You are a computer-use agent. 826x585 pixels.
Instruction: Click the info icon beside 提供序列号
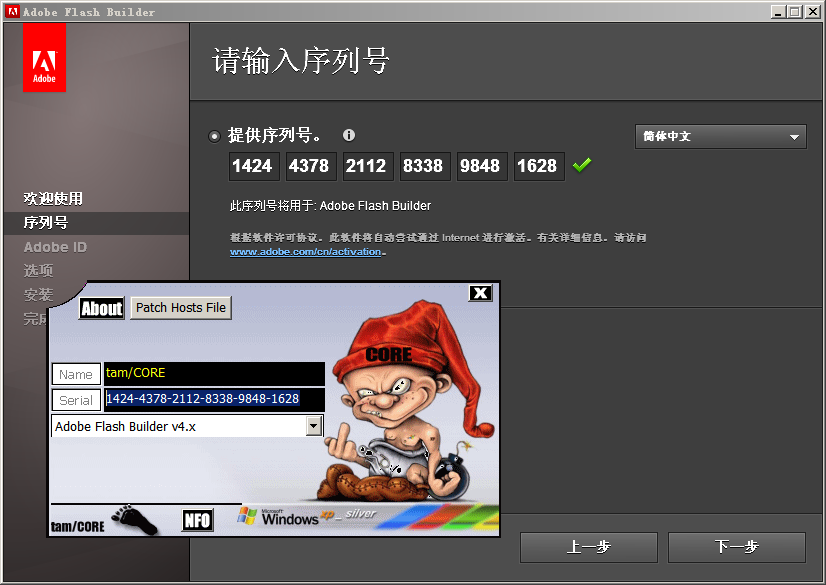[x=349, y=135]
